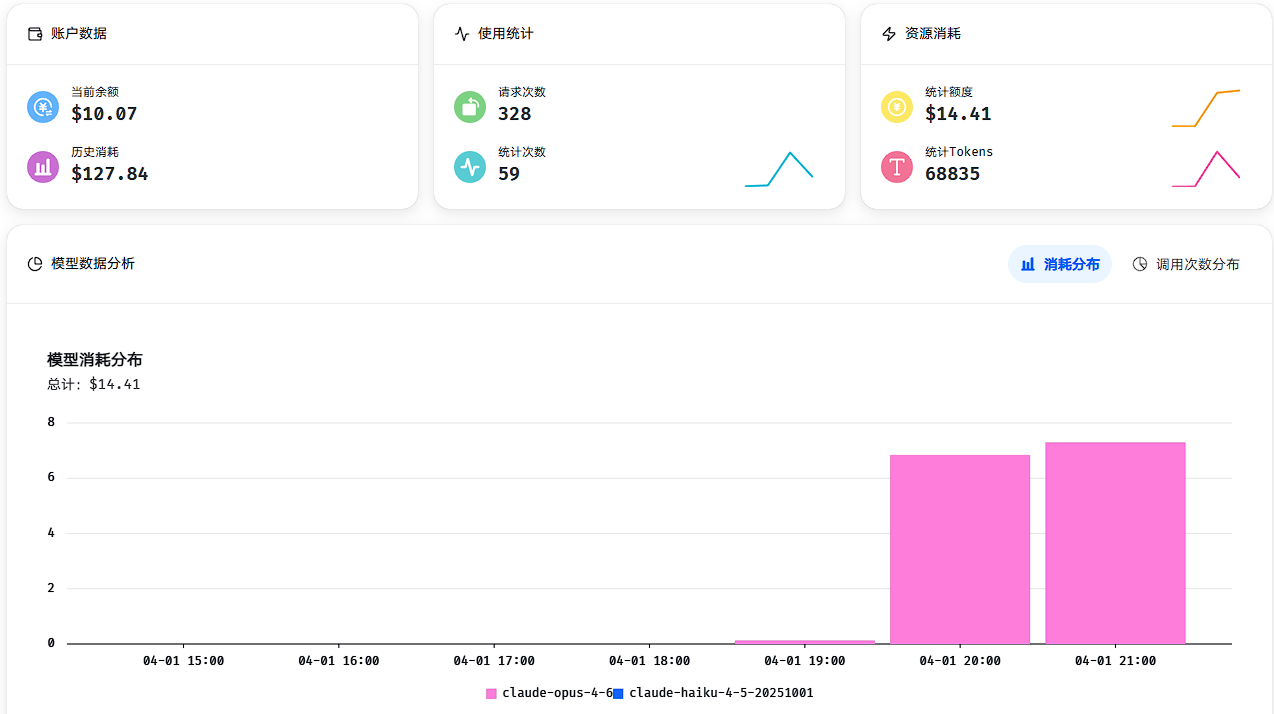Click the blue 当前余额 currency icon

[43, 107]
